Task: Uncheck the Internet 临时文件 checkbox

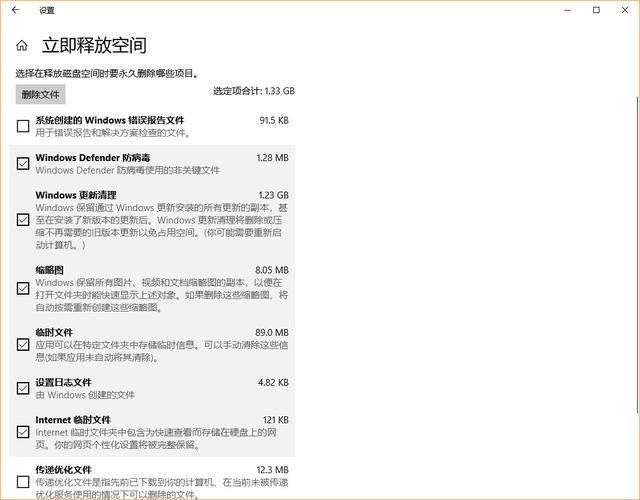Action: point(23,432)
